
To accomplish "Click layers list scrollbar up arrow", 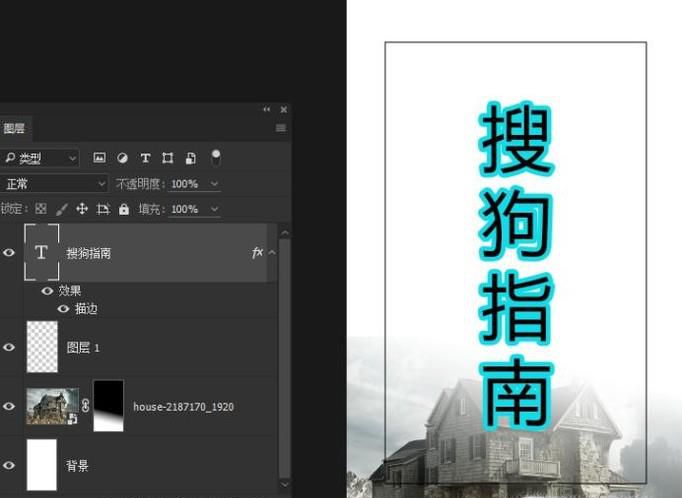I will click(284, 233).
